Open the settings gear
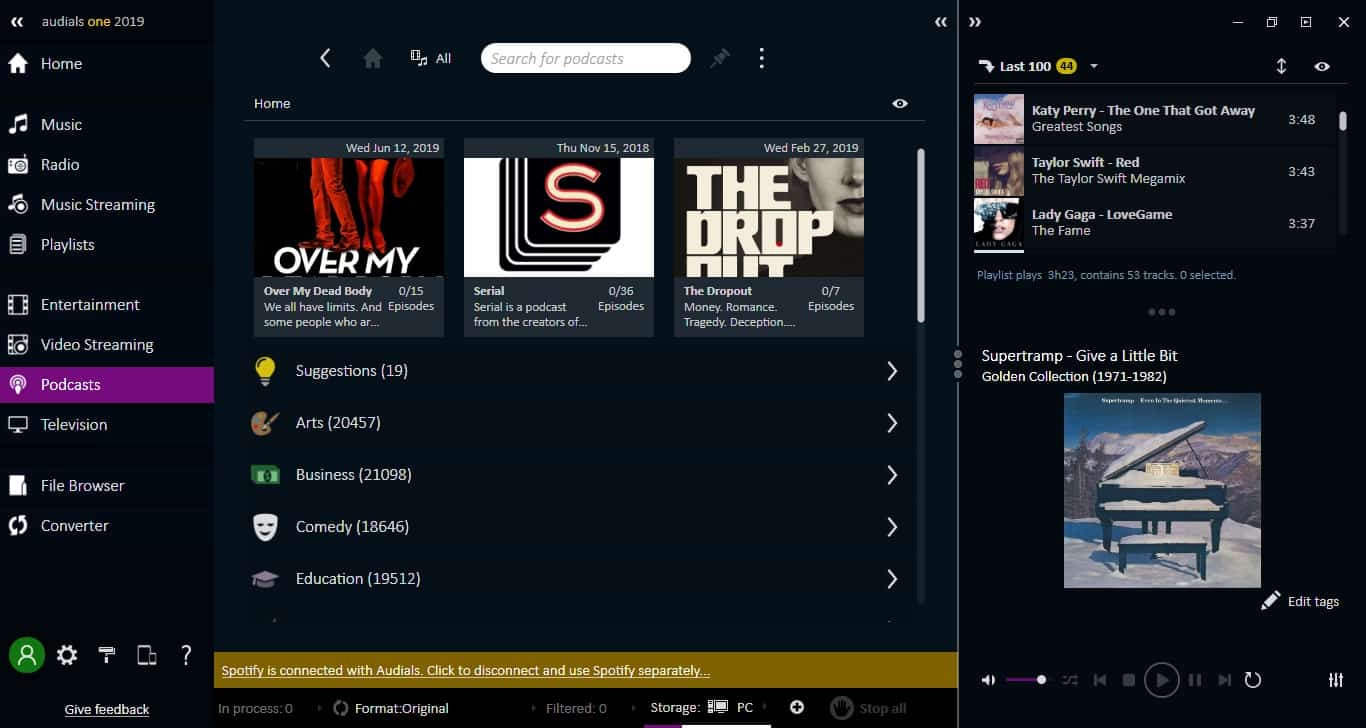 tap(67, 655)
